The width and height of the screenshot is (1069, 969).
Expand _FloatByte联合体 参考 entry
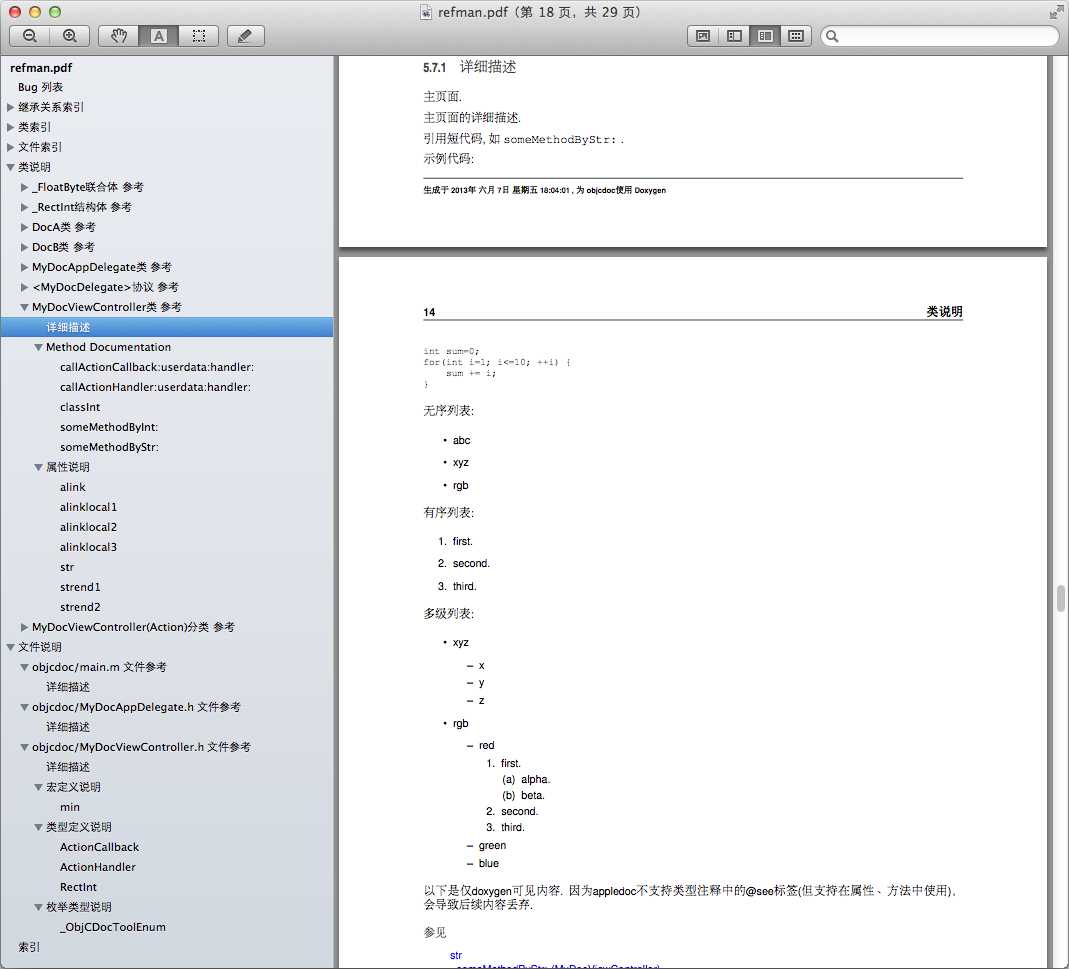click(x=25, y=187)
